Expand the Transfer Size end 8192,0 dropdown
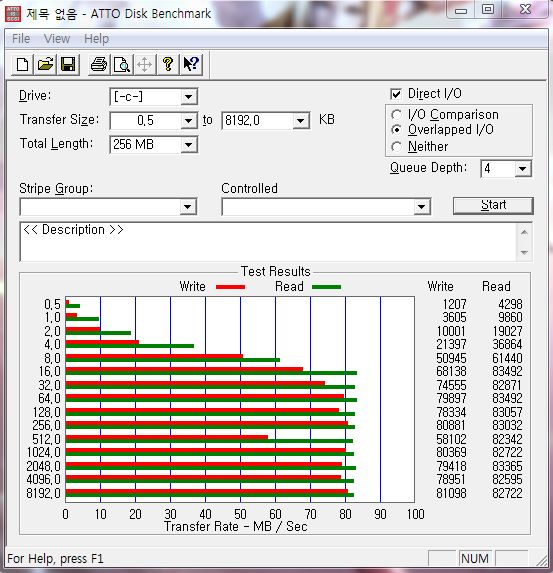553x573 pixels. coord(300,121)
